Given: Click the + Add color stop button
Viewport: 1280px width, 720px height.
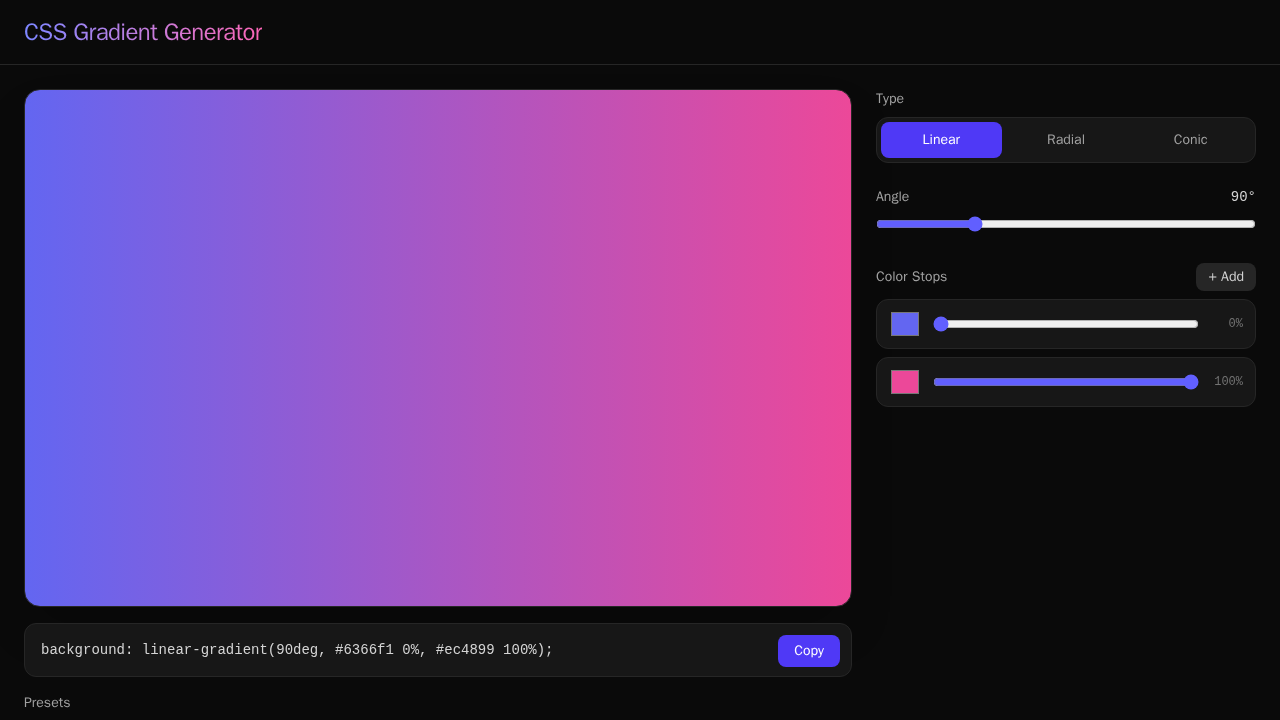Looking at the screenshot, I should click(x=1225, y=277).
